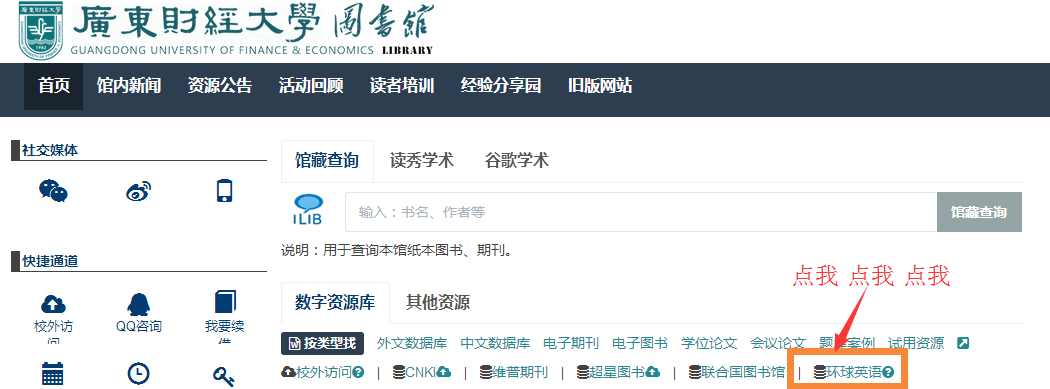1050x389 pixels.
Task: Focus the book title search input field
Action: [x=641, y=212]
